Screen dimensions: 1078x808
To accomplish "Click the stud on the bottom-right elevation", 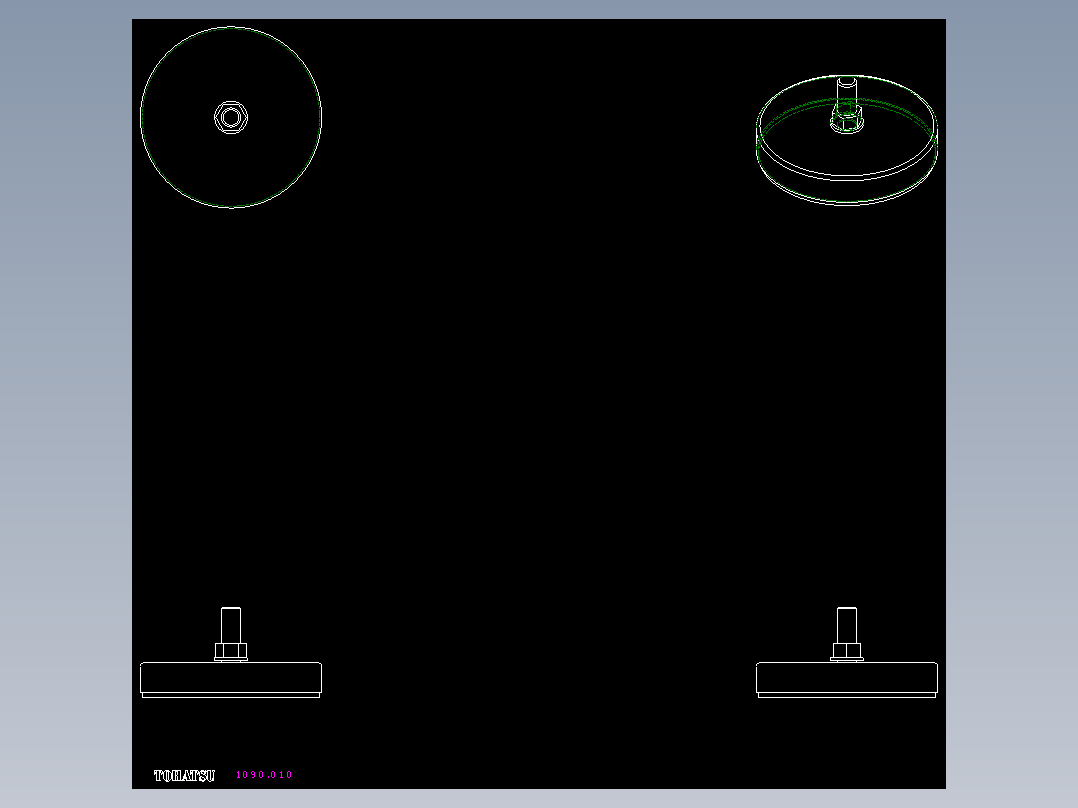I will point(847,625).
